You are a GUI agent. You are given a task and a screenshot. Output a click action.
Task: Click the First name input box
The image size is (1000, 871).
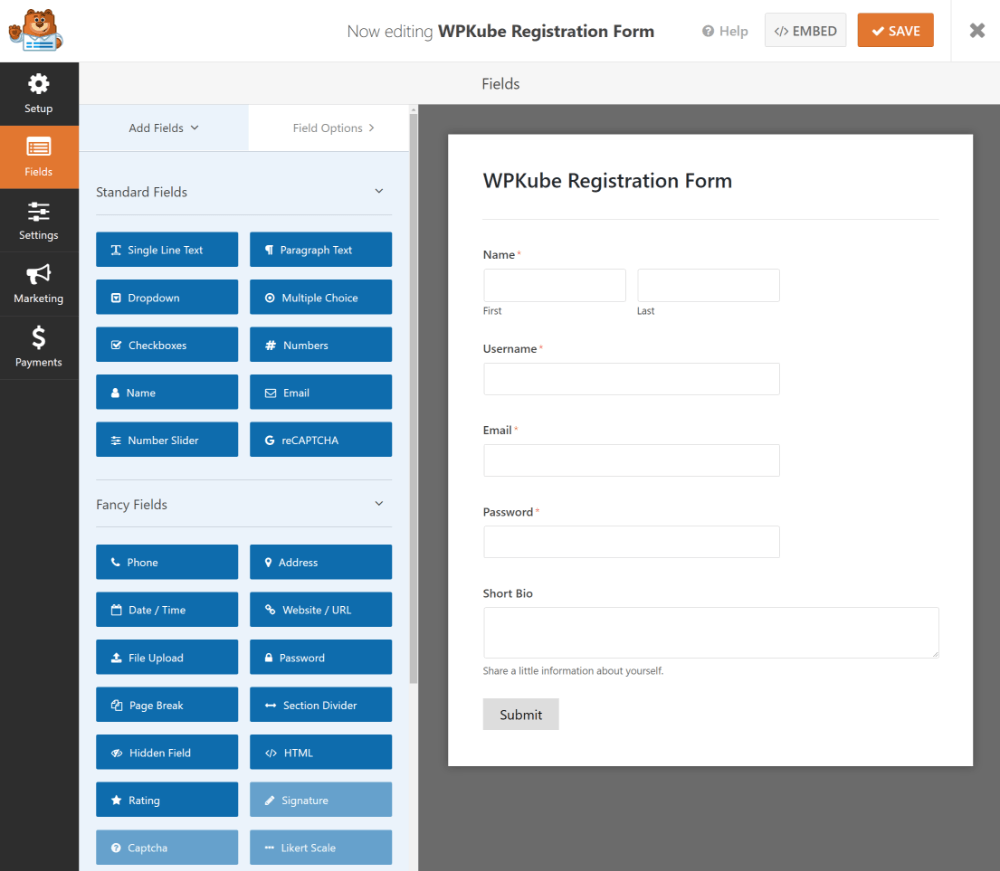[x=554, y=285]
